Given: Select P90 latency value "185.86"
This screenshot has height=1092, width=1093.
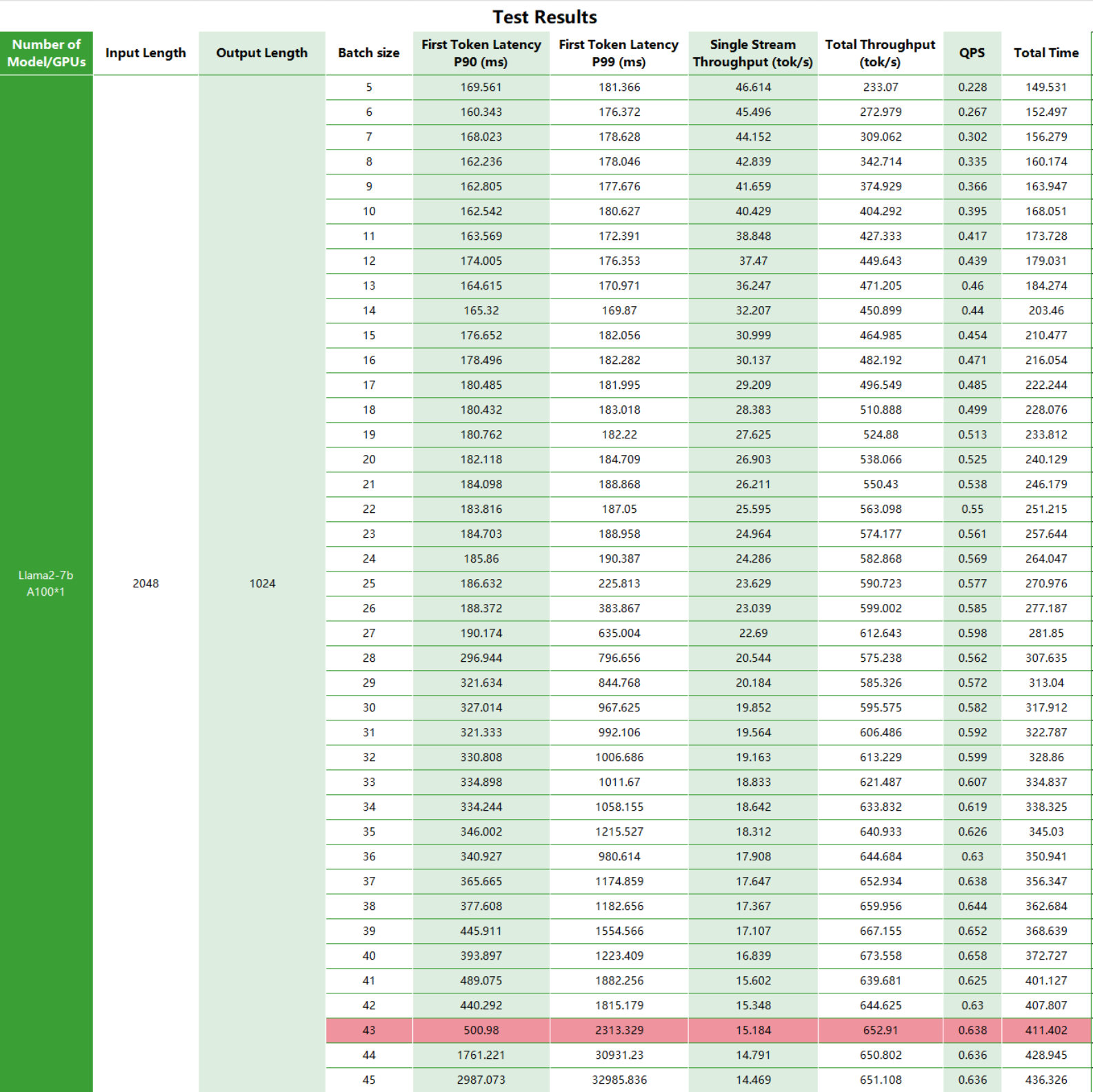Looking at the screenshot, I should pyautogui.click(x=481, y=559).
